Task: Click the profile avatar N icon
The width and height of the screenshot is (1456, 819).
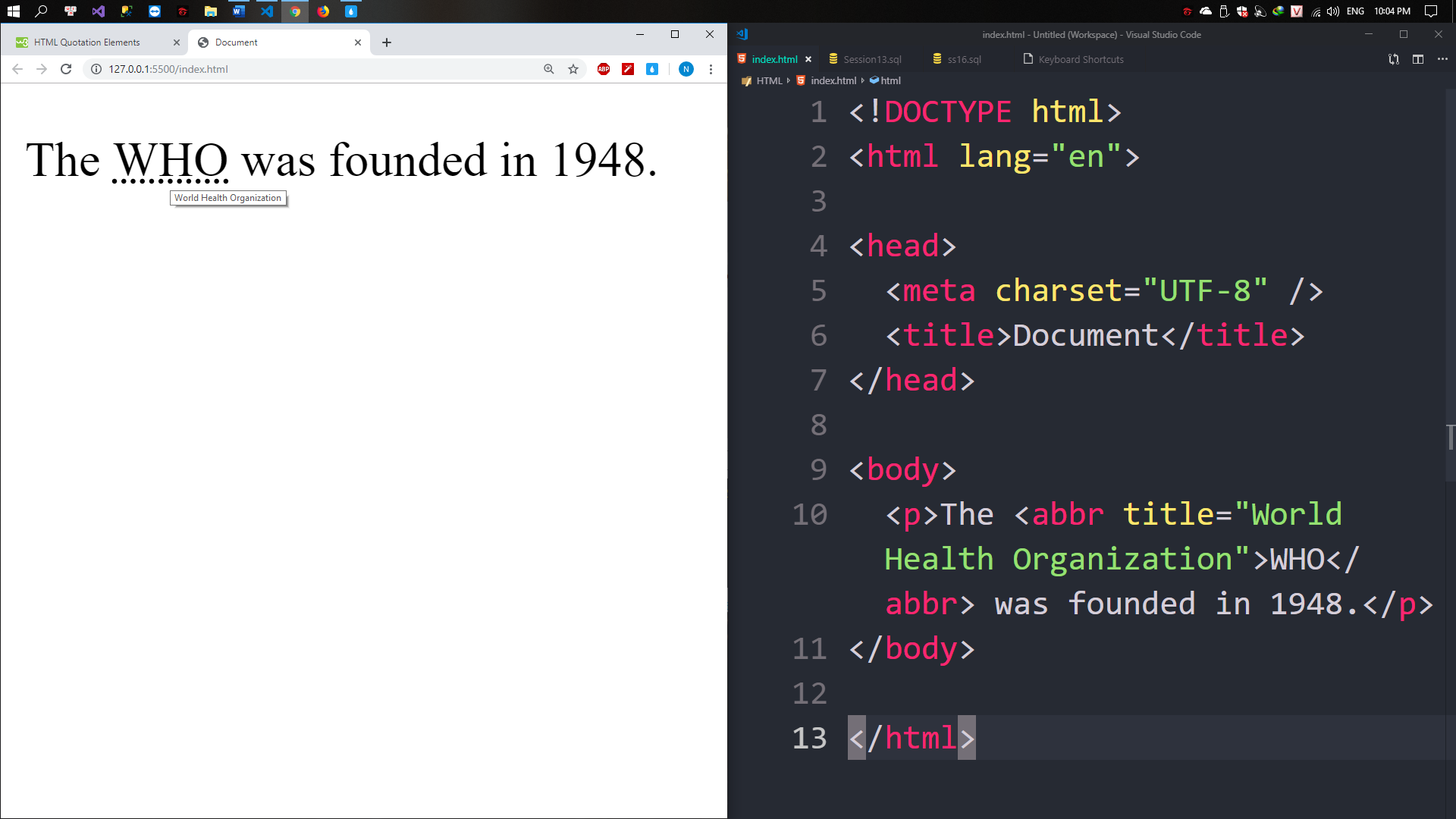Action: (x=686, y=69)
